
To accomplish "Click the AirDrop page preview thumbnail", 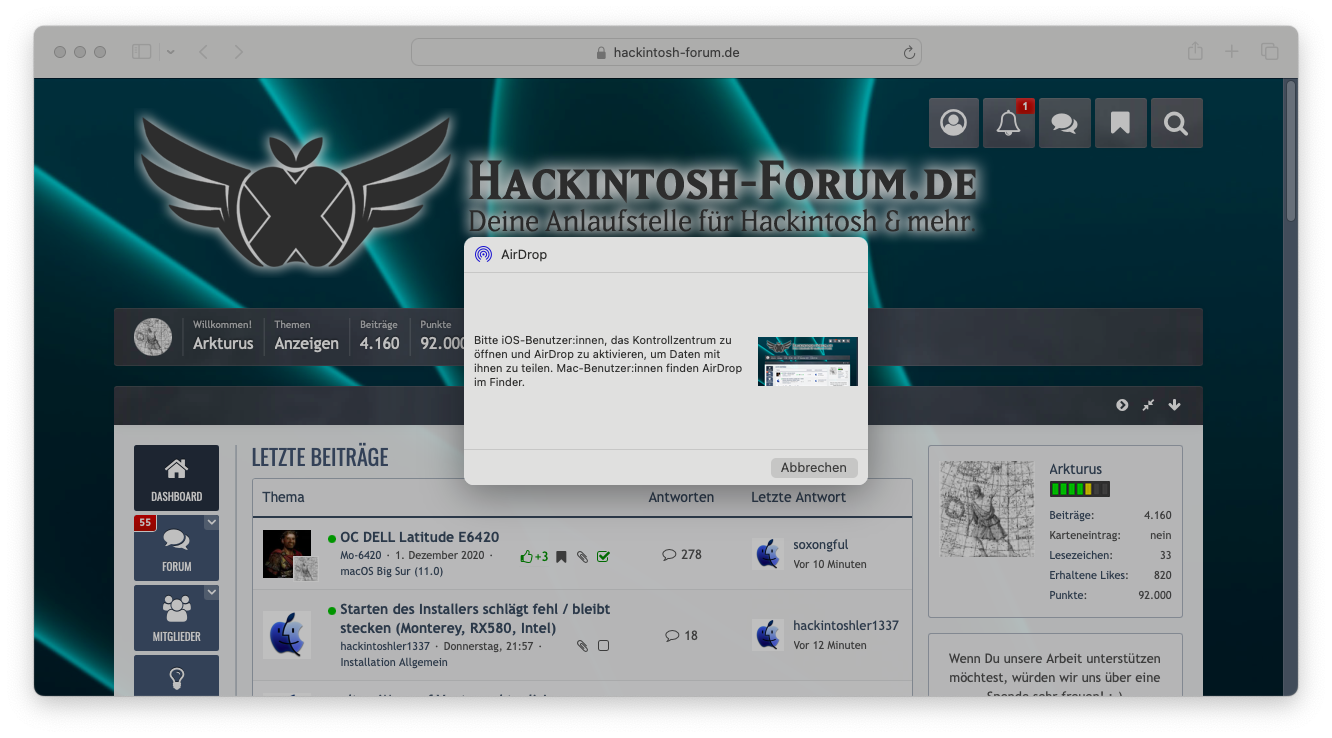I will (x=808, y=361).
